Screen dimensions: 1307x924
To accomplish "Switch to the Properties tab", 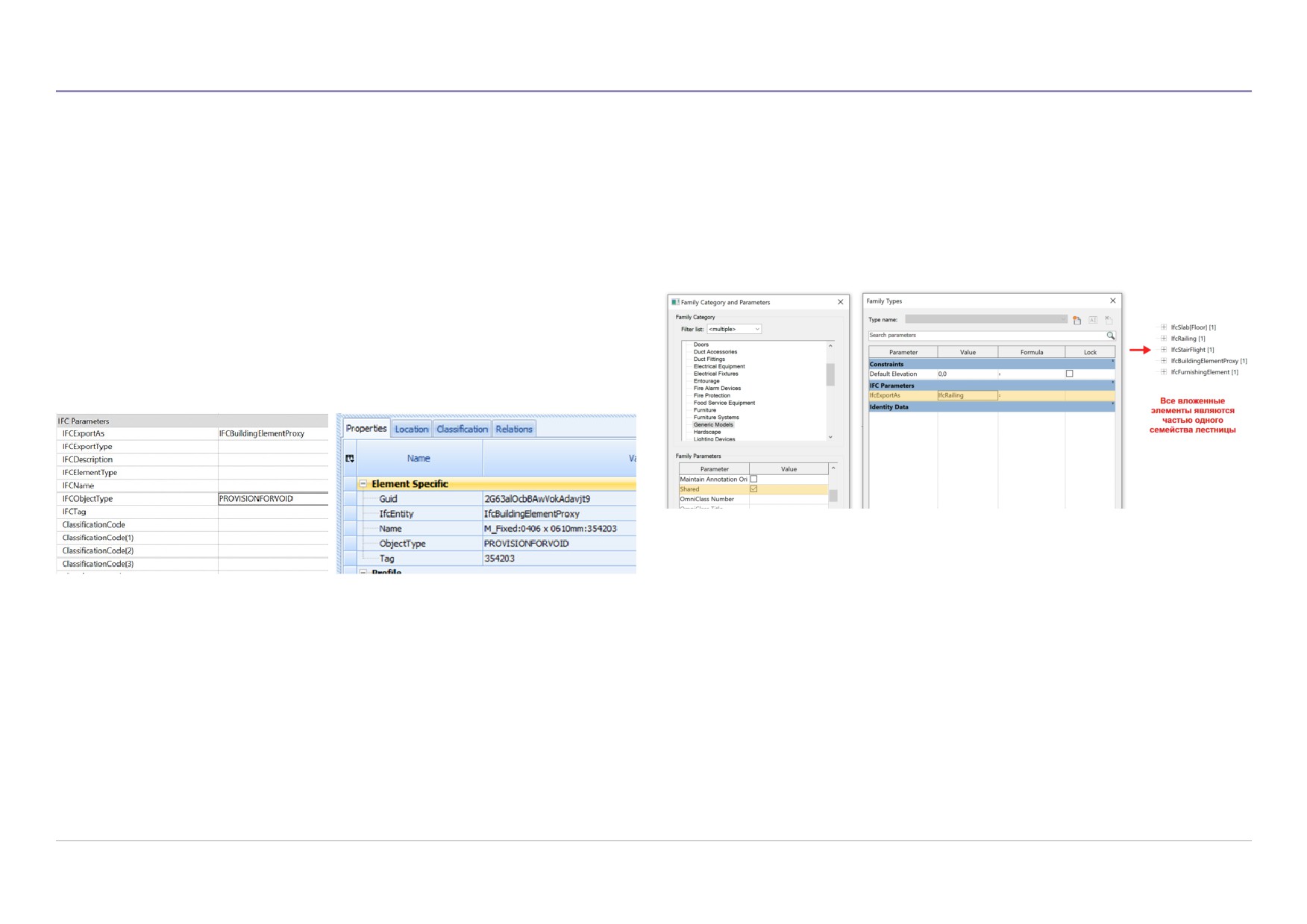I will pos(366,429).
